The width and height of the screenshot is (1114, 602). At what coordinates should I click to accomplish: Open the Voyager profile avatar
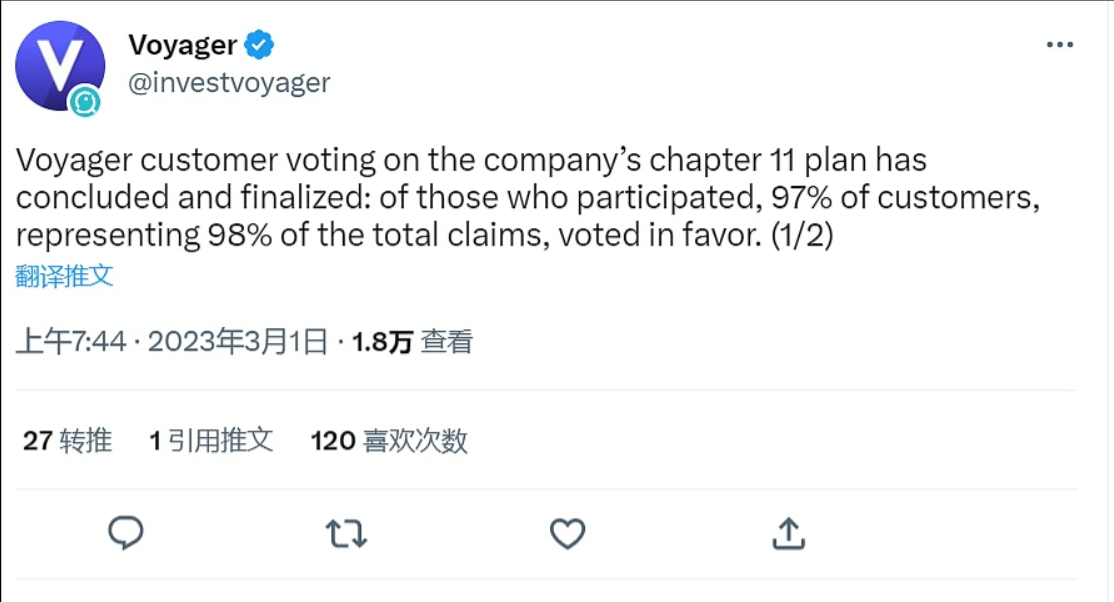tap(58, 64)
